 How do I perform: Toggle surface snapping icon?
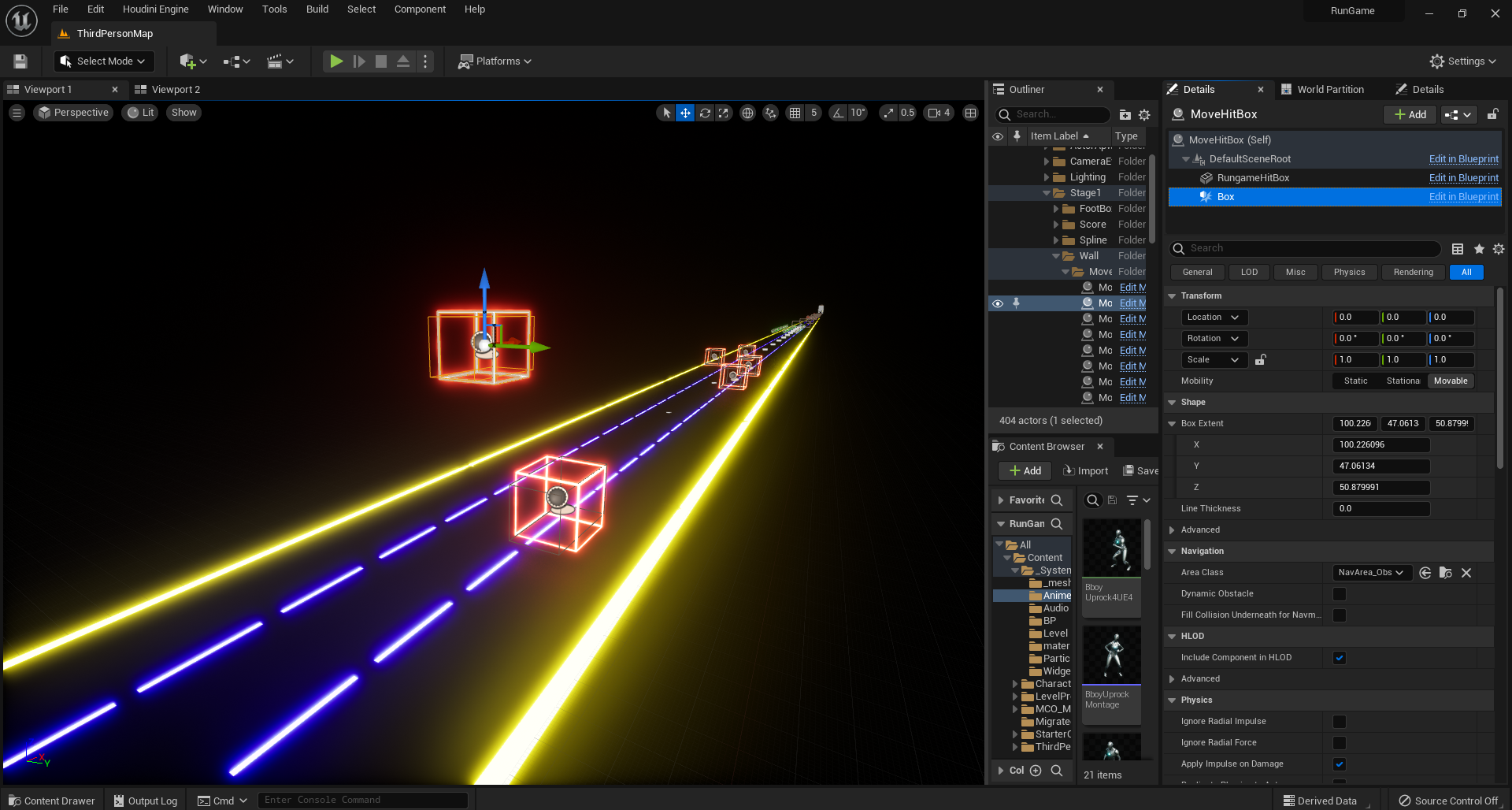pos(771,113)
